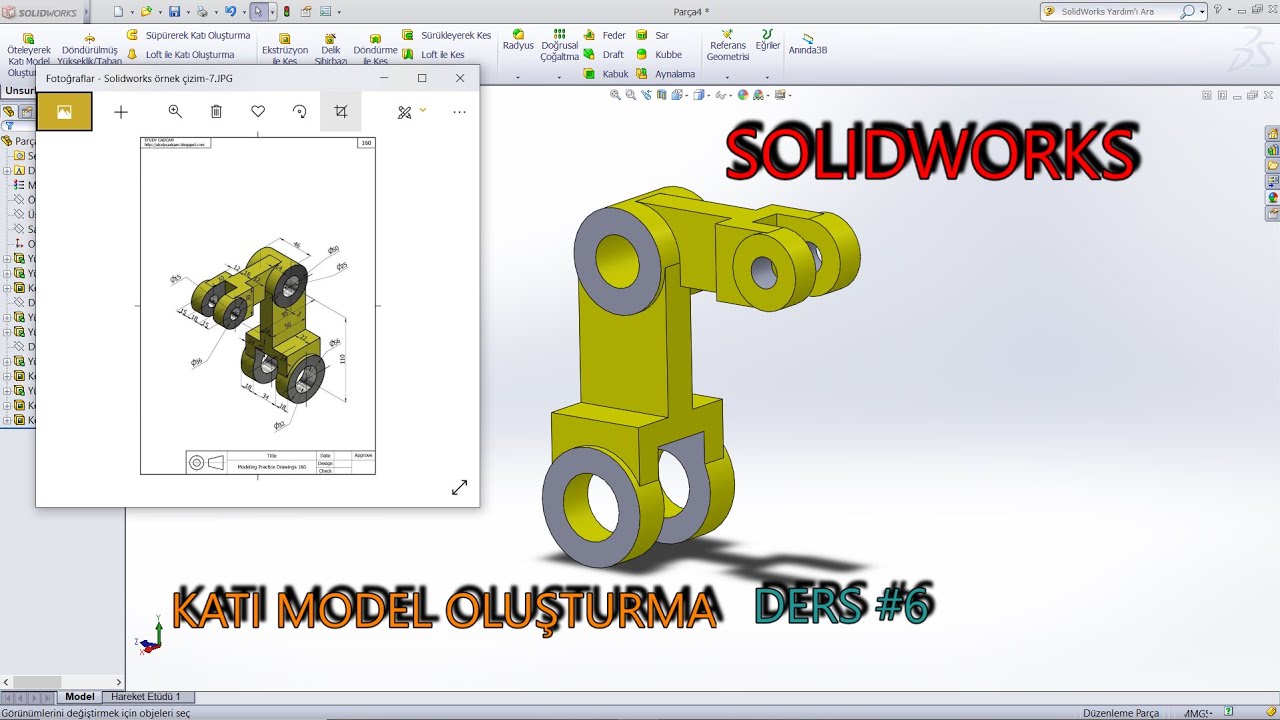Expand the dropdown under Doğrusal Çoğaltma
This screenshot has width=1280, height=720.
click(x=559, y=77)
